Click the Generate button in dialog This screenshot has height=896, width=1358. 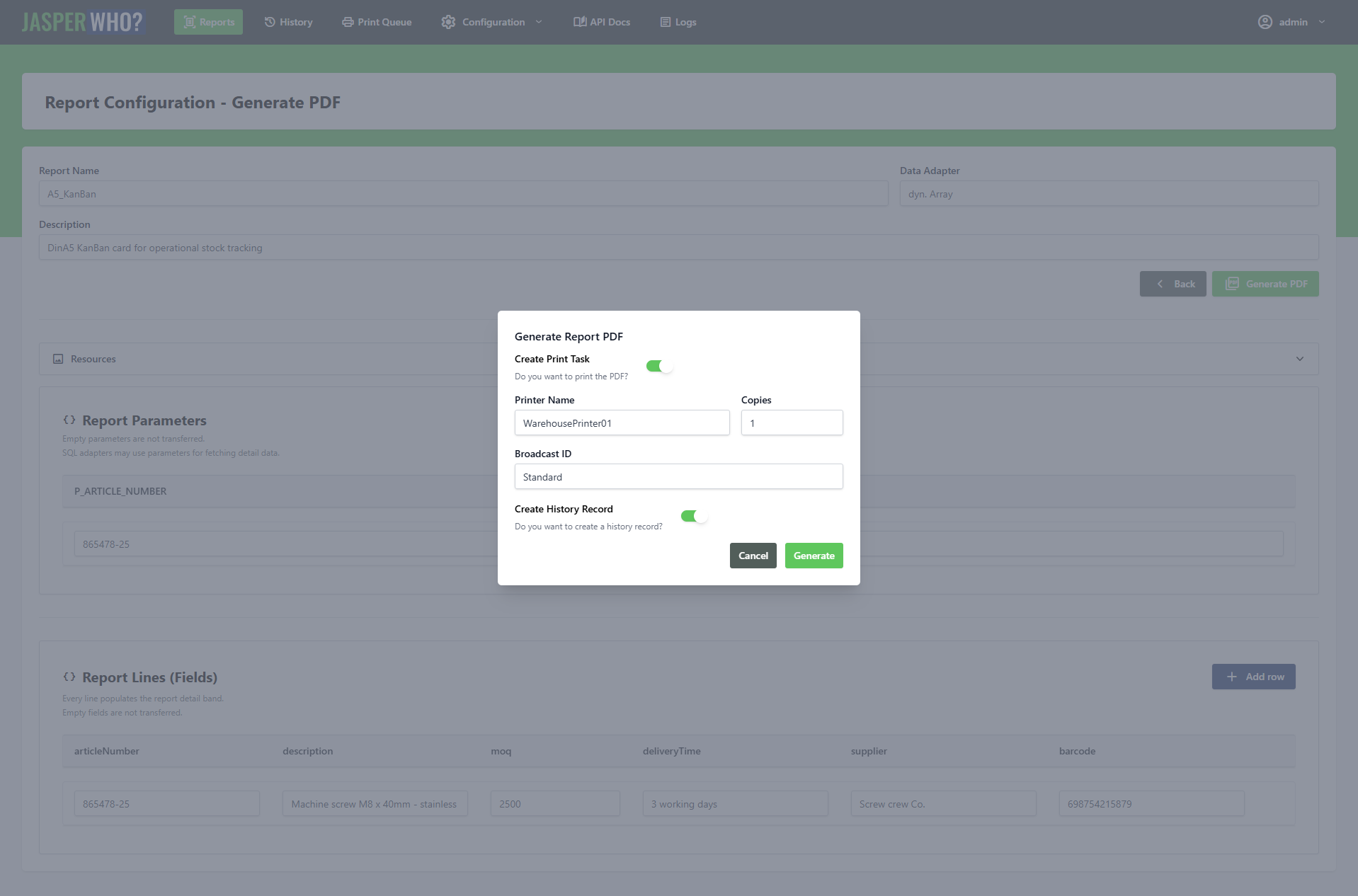814,556
